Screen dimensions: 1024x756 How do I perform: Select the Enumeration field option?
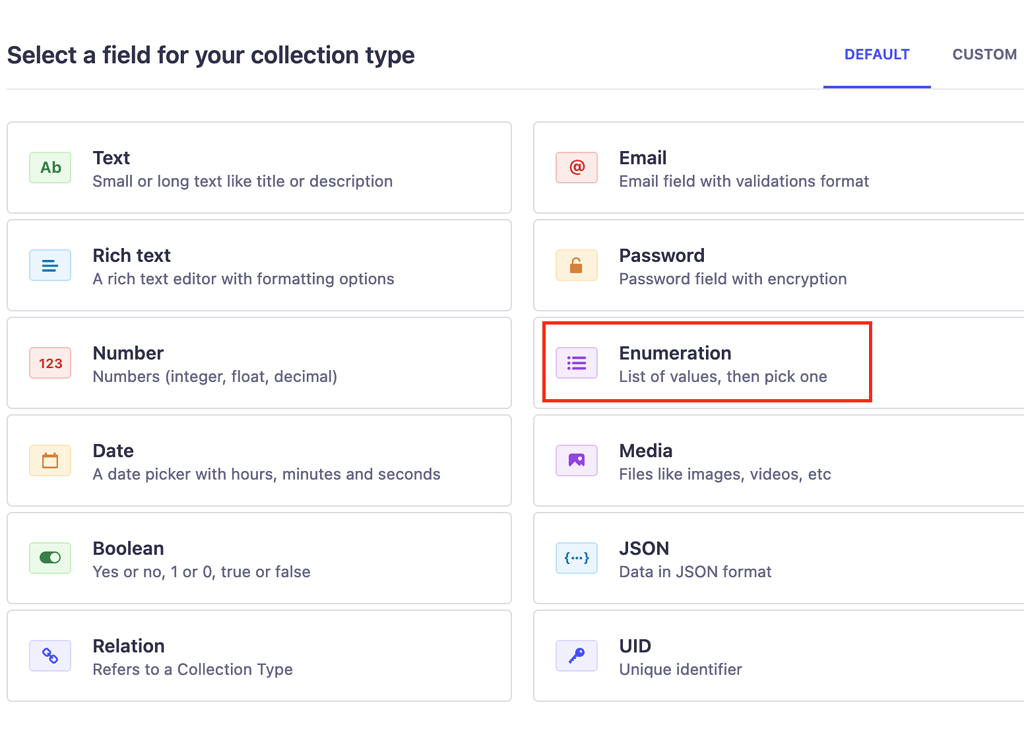pos(779,363)
